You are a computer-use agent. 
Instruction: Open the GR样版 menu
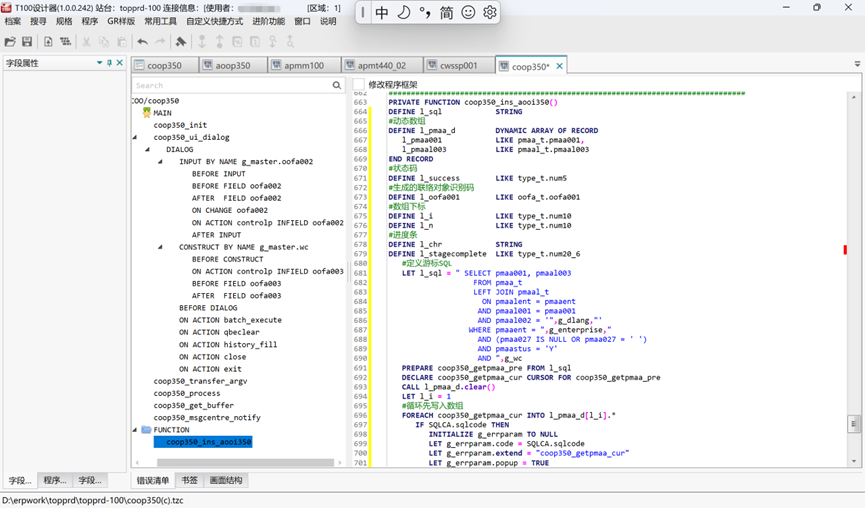coord(121,22)
